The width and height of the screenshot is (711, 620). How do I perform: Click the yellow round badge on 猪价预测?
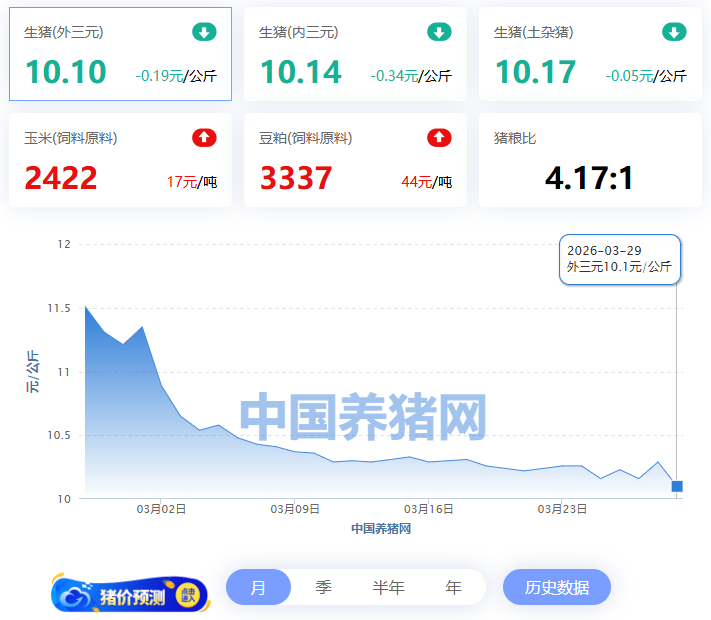click(x=188, y=595)
